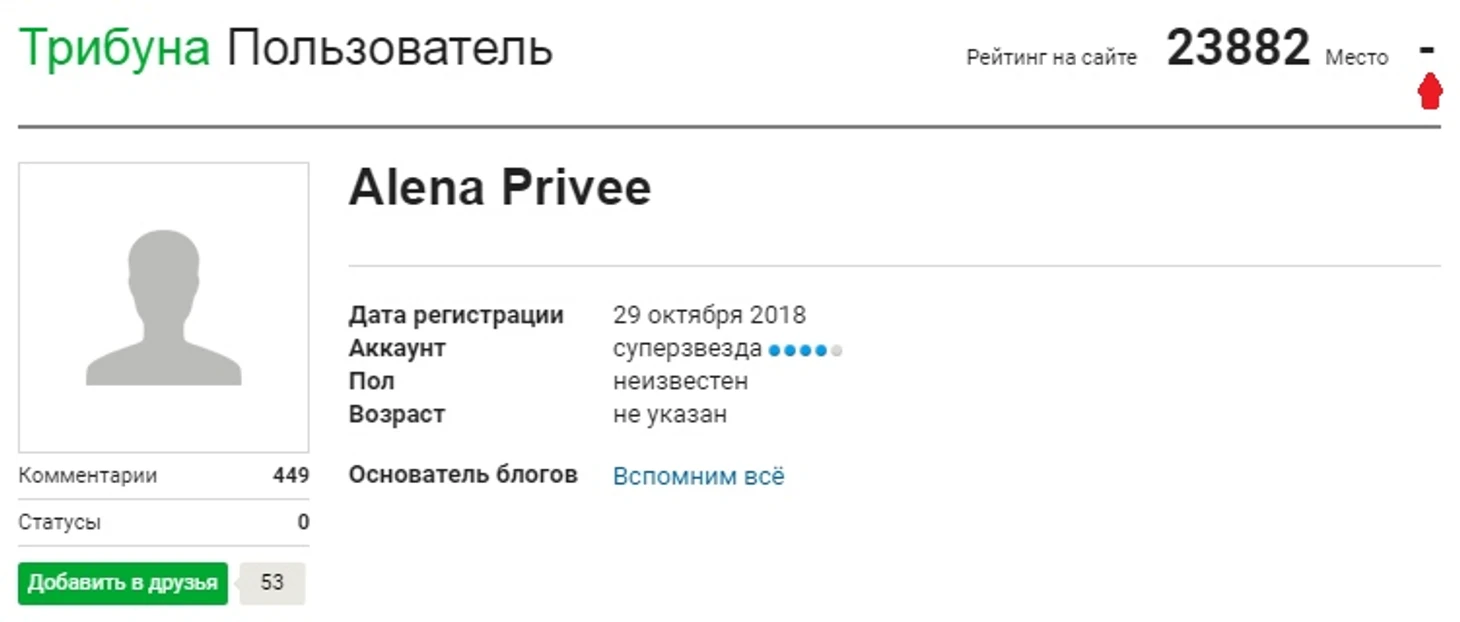
Task: Click the Основатель блогов label
Action: (x=463, y=475)
